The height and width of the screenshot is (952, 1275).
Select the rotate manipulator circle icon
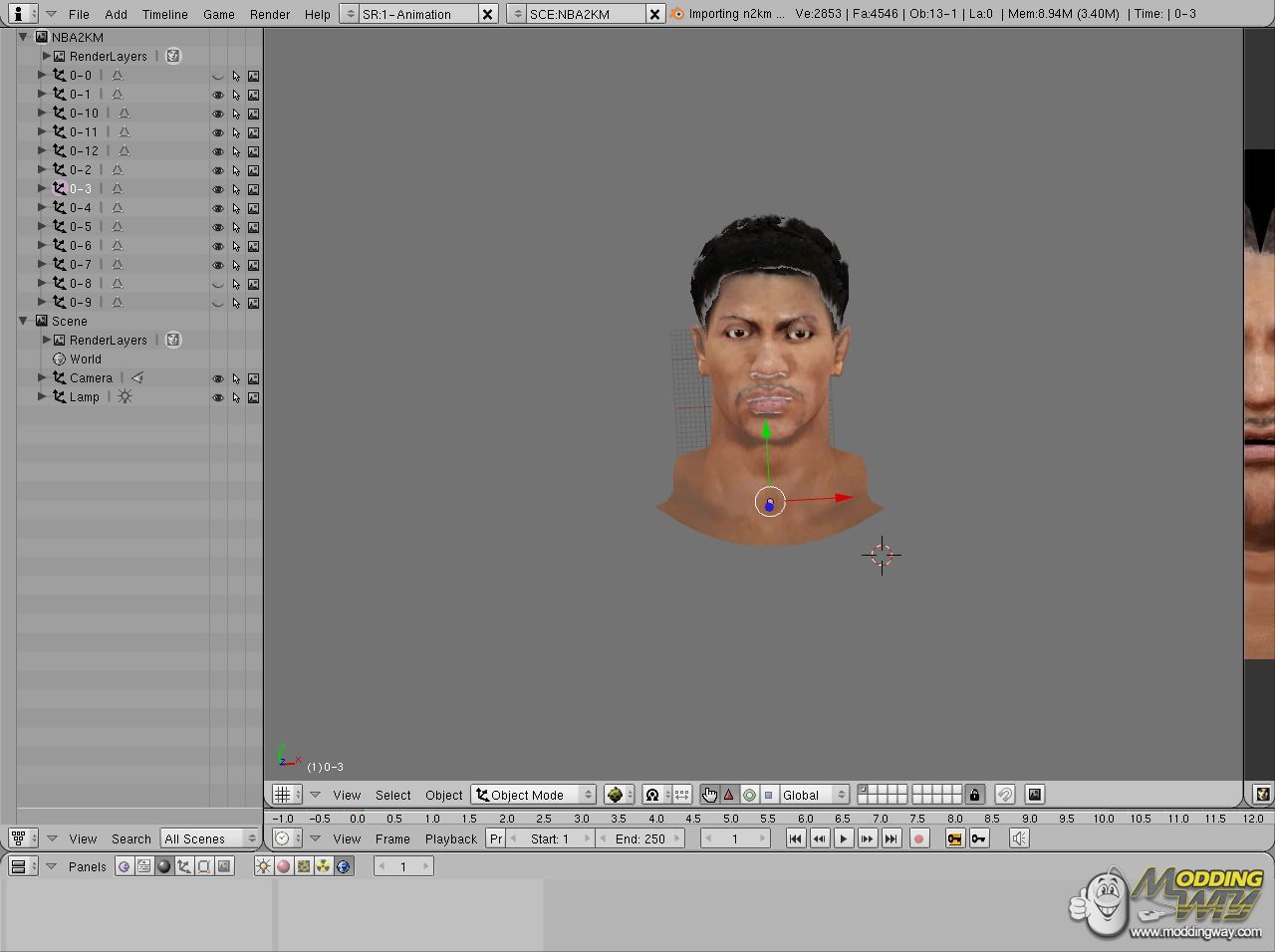[749, 795]
